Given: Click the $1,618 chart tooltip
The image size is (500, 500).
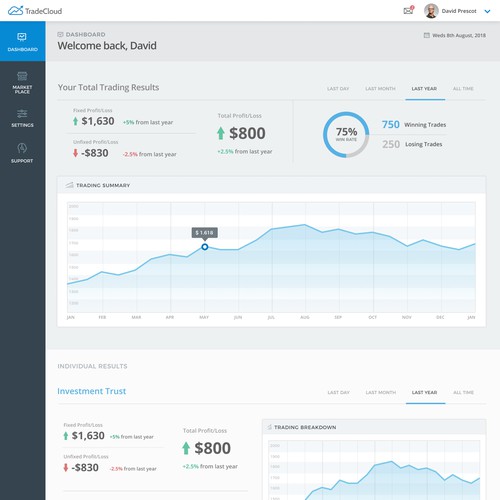Looking at the screenshot, I should click(x=205, y=232).
